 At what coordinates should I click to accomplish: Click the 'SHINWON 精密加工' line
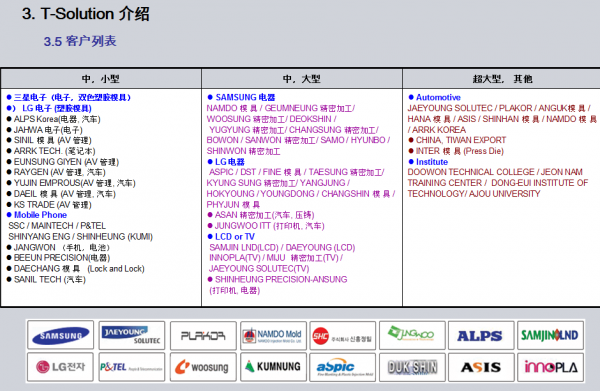(243, 151)
